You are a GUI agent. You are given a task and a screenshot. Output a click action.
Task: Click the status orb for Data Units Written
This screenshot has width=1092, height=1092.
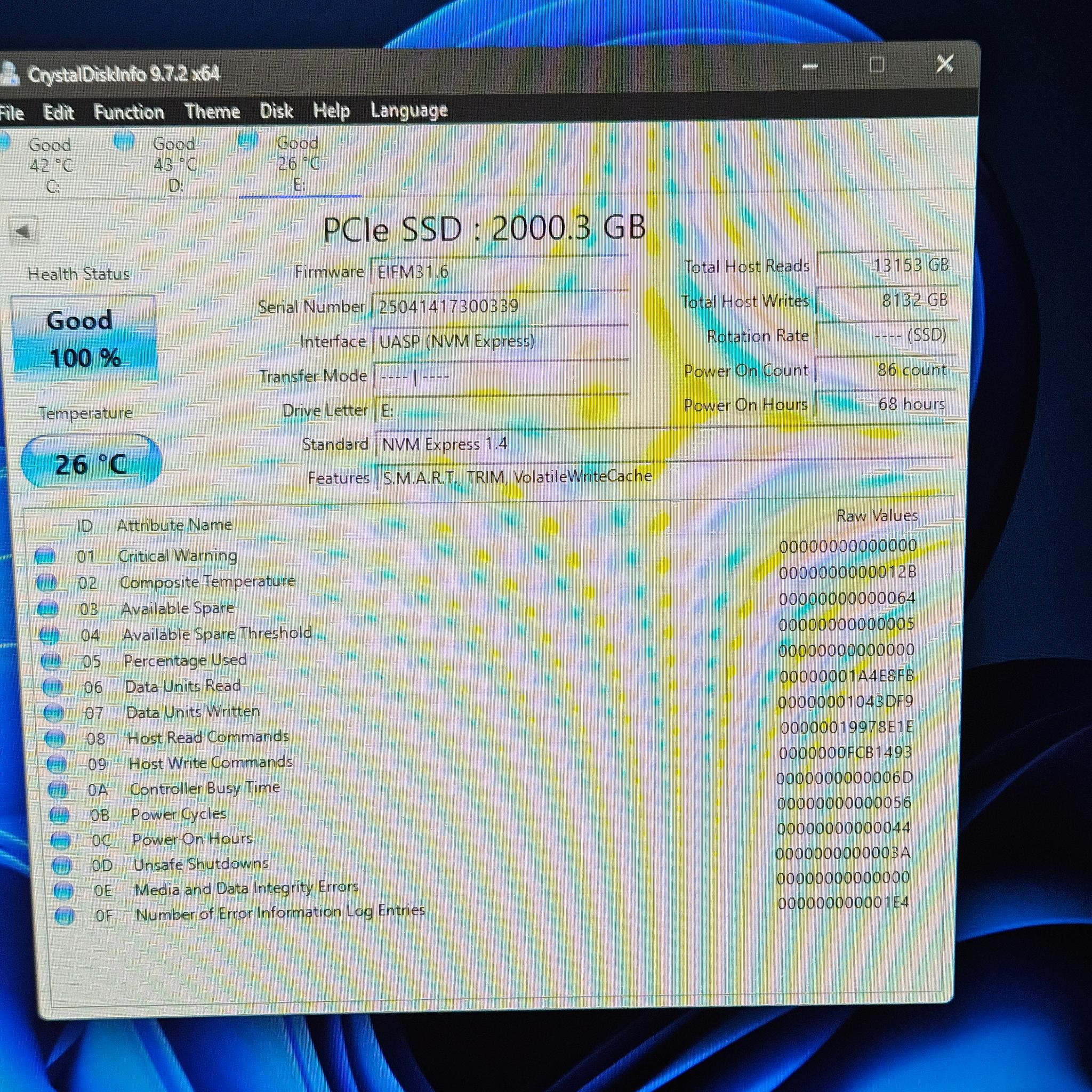(x=54, y=713)
